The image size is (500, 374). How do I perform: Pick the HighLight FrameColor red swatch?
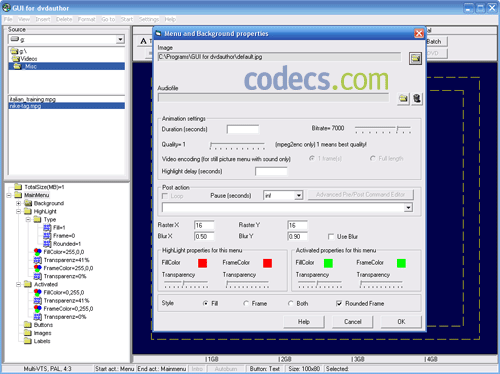click(x=267, y=263)
